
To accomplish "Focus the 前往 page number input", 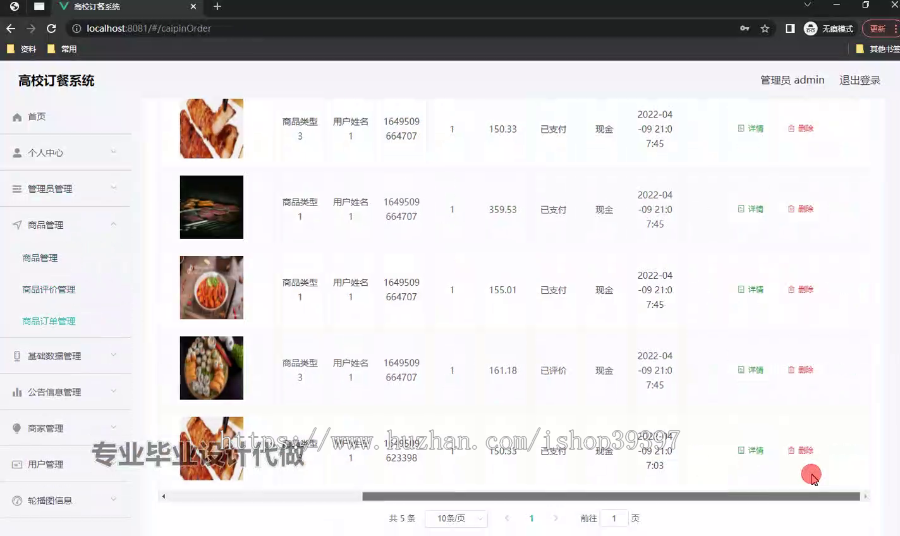I will (614, 518).
